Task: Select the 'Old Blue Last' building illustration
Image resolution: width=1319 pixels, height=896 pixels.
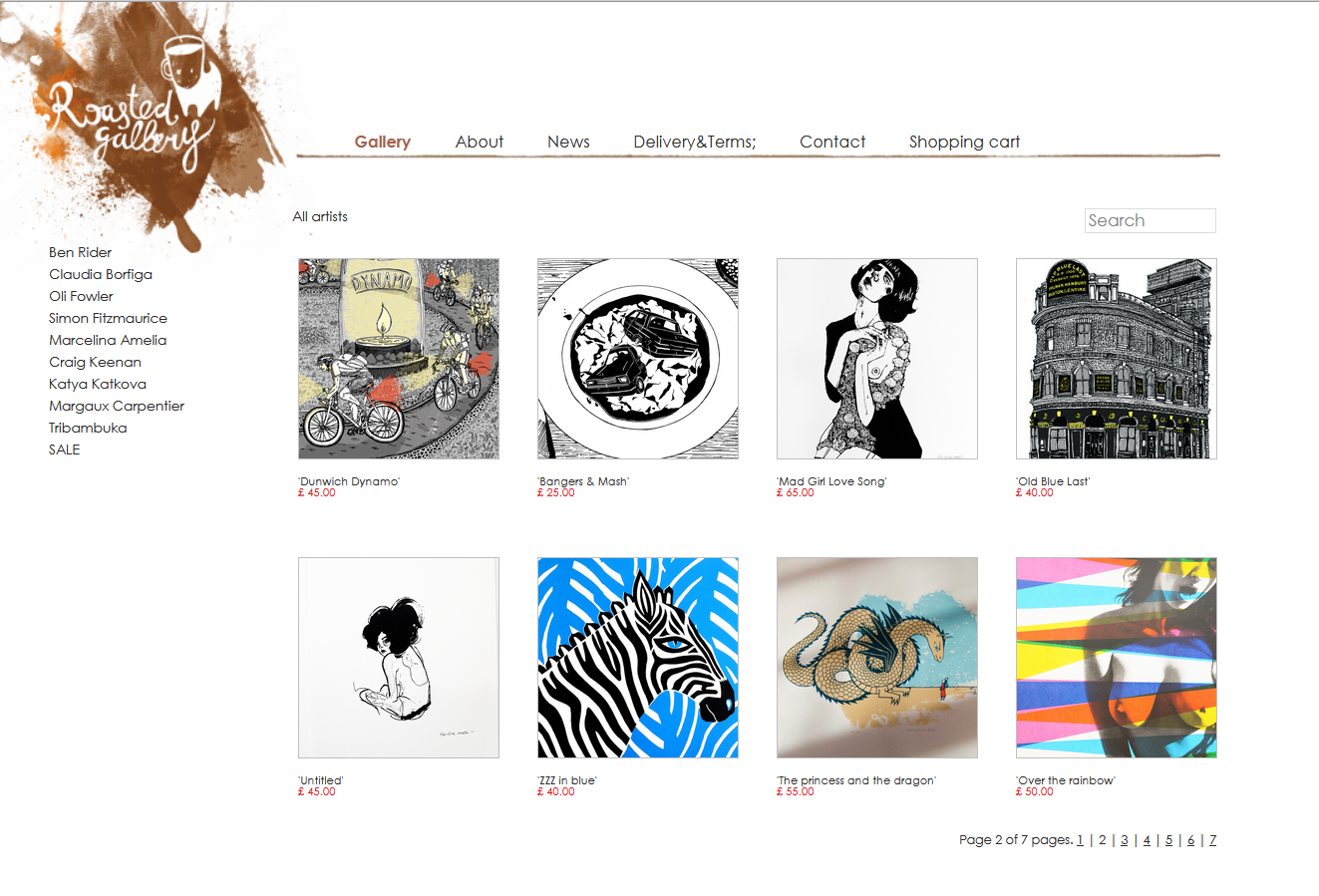Action: click(x=1117, y=359)
